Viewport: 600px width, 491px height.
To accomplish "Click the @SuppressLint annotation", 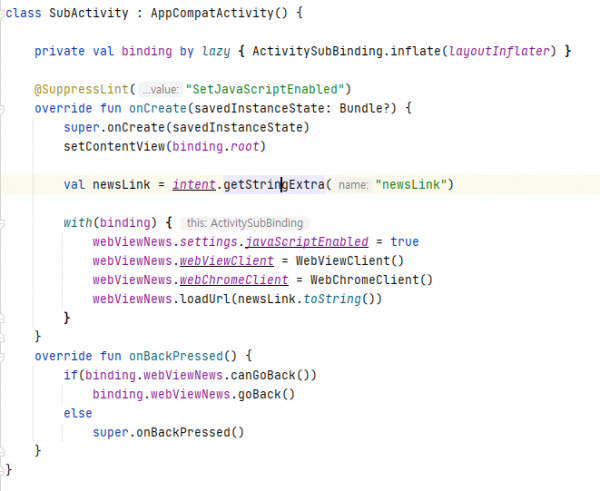I will point(82,89).
